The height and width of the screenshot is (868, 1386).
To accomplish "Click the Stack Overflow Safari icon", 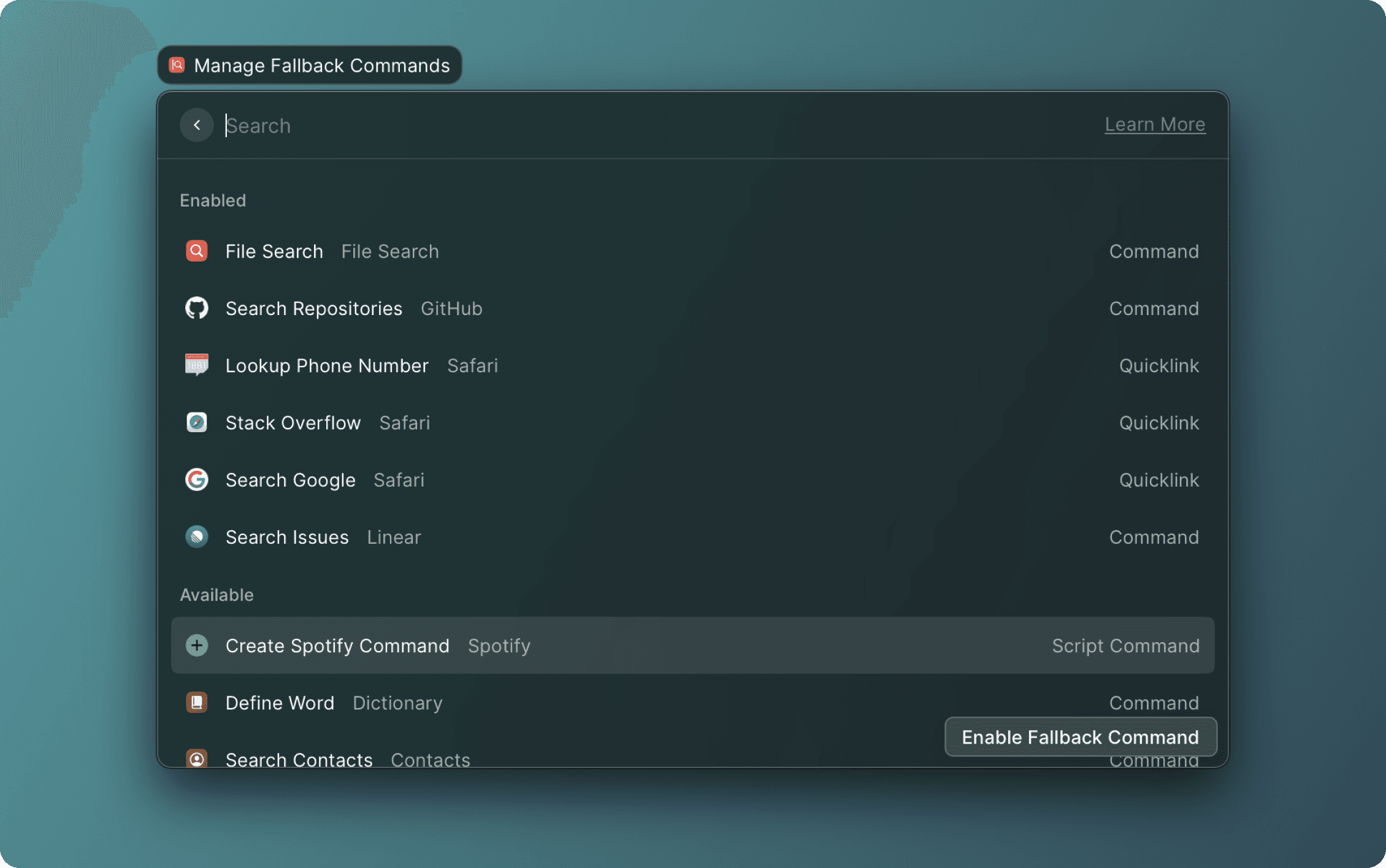I will point(196,422).
